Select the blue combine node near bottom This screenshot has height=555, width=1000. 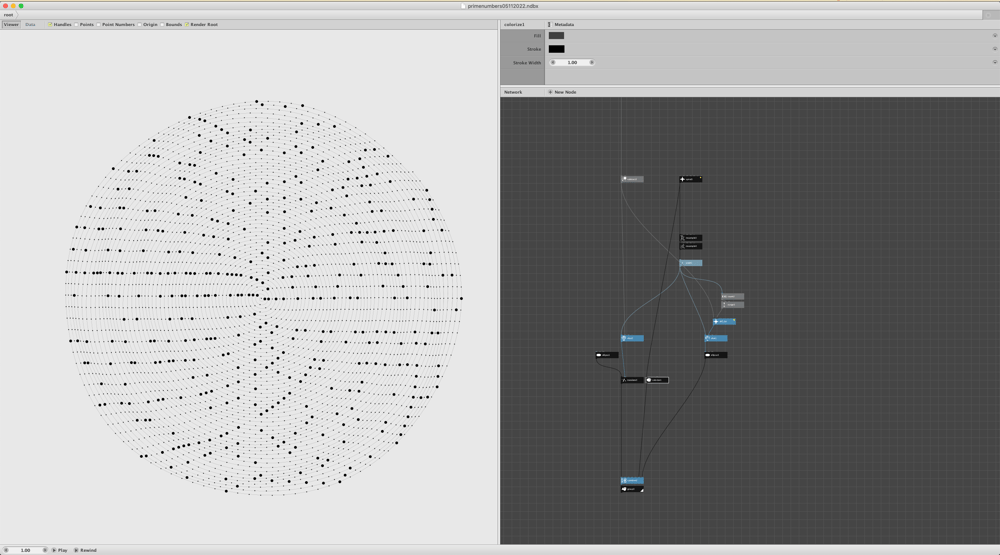[632, 480]
